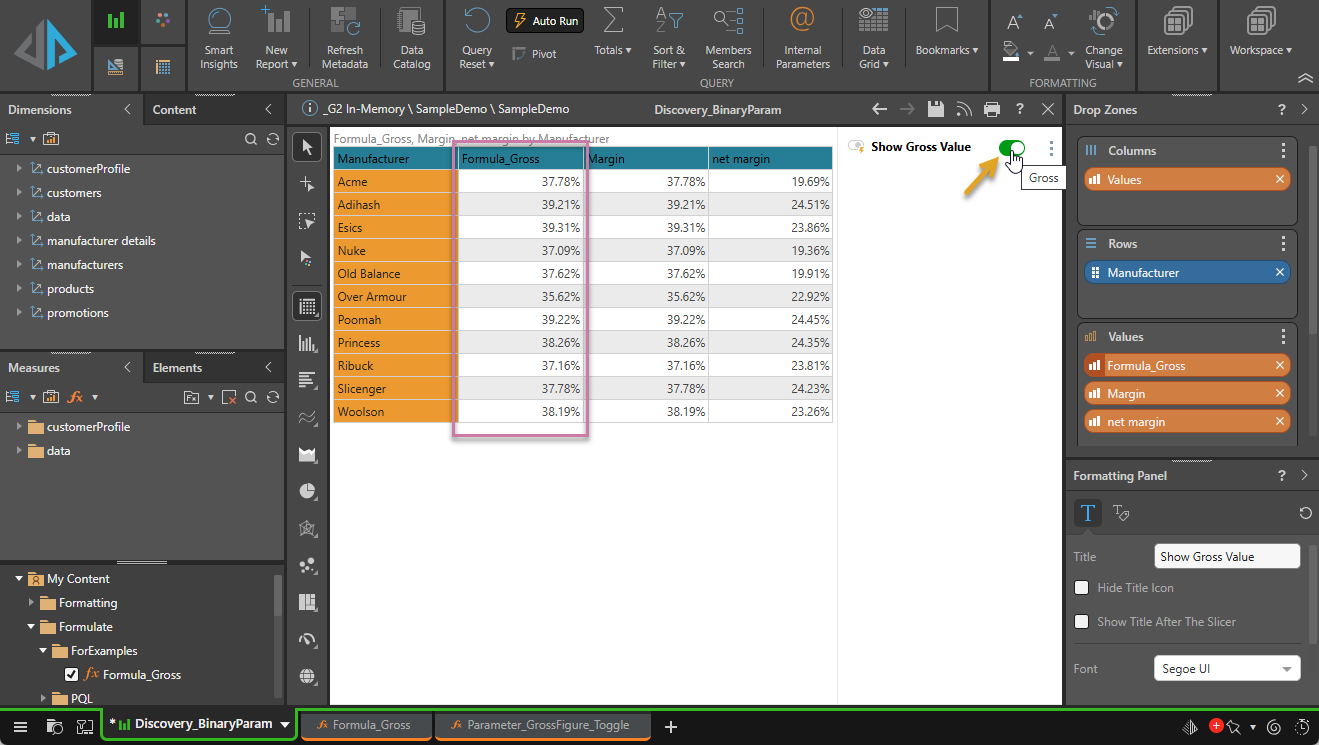Collapse ribbon with double chevron
This screenshot has height=745, width=1319.
[x=1305, y=77]
